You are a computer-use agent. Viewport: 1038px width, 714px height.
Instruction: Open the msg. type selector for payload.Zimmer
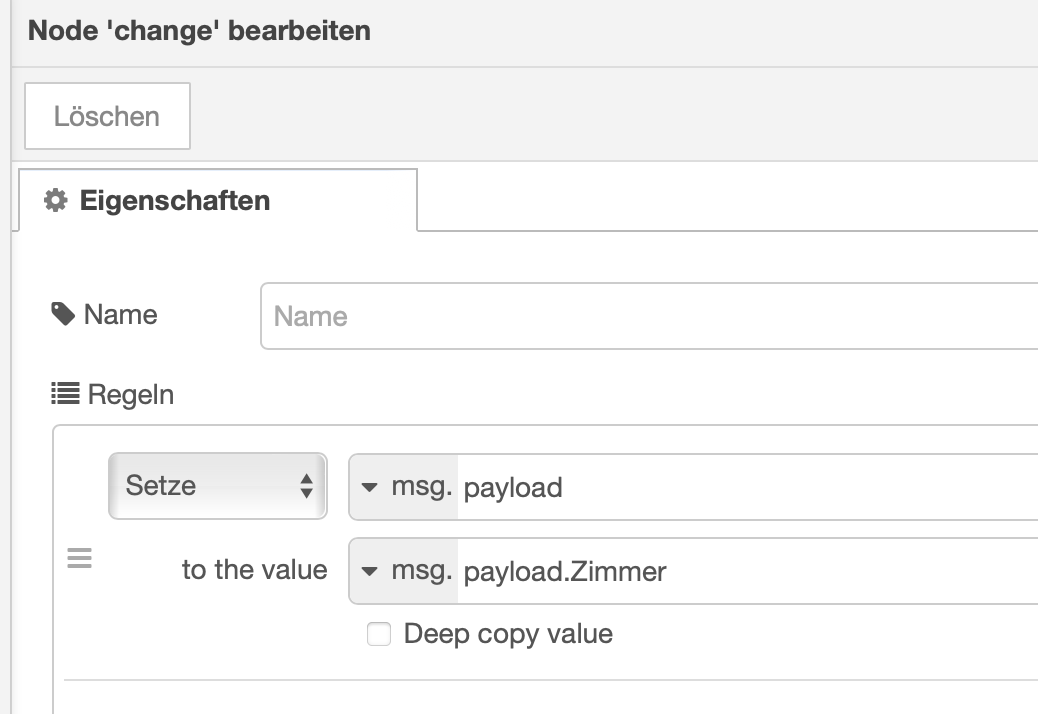405,571
